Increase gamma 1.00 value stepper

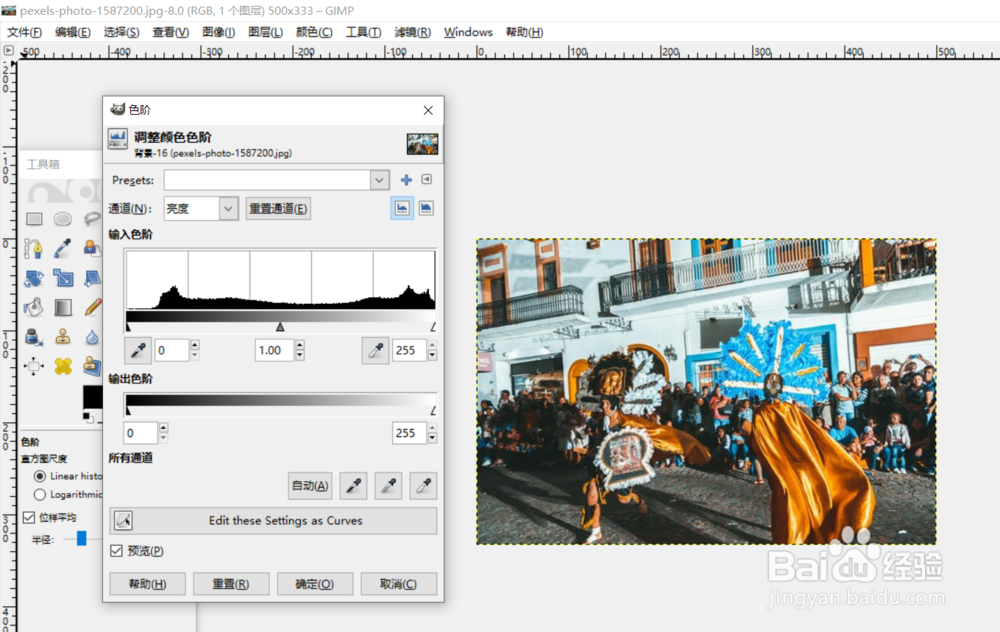pyautogui.click(x=300, y=345)
